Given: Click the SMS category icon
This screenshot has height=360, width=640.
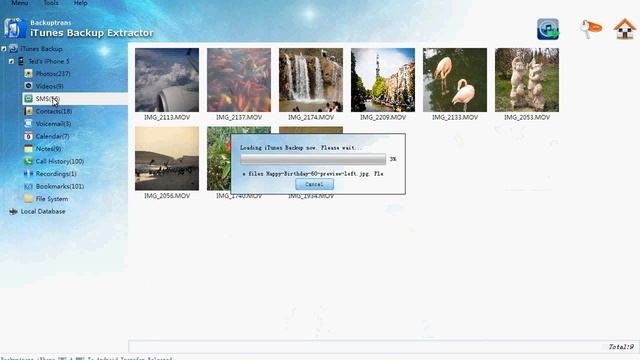Looking at the screenshot, I should tap(28, 98).
